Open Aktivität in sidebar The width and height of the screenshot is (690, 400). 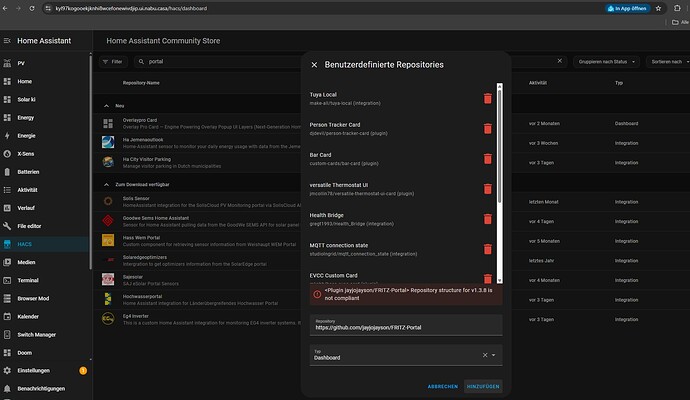pyautogui.click(x=45, y=190)
